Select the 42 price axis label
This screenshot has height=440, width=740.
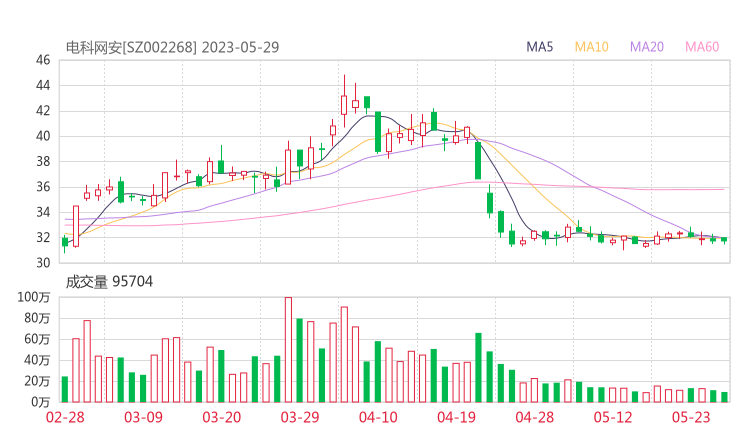tap(43, 111)
